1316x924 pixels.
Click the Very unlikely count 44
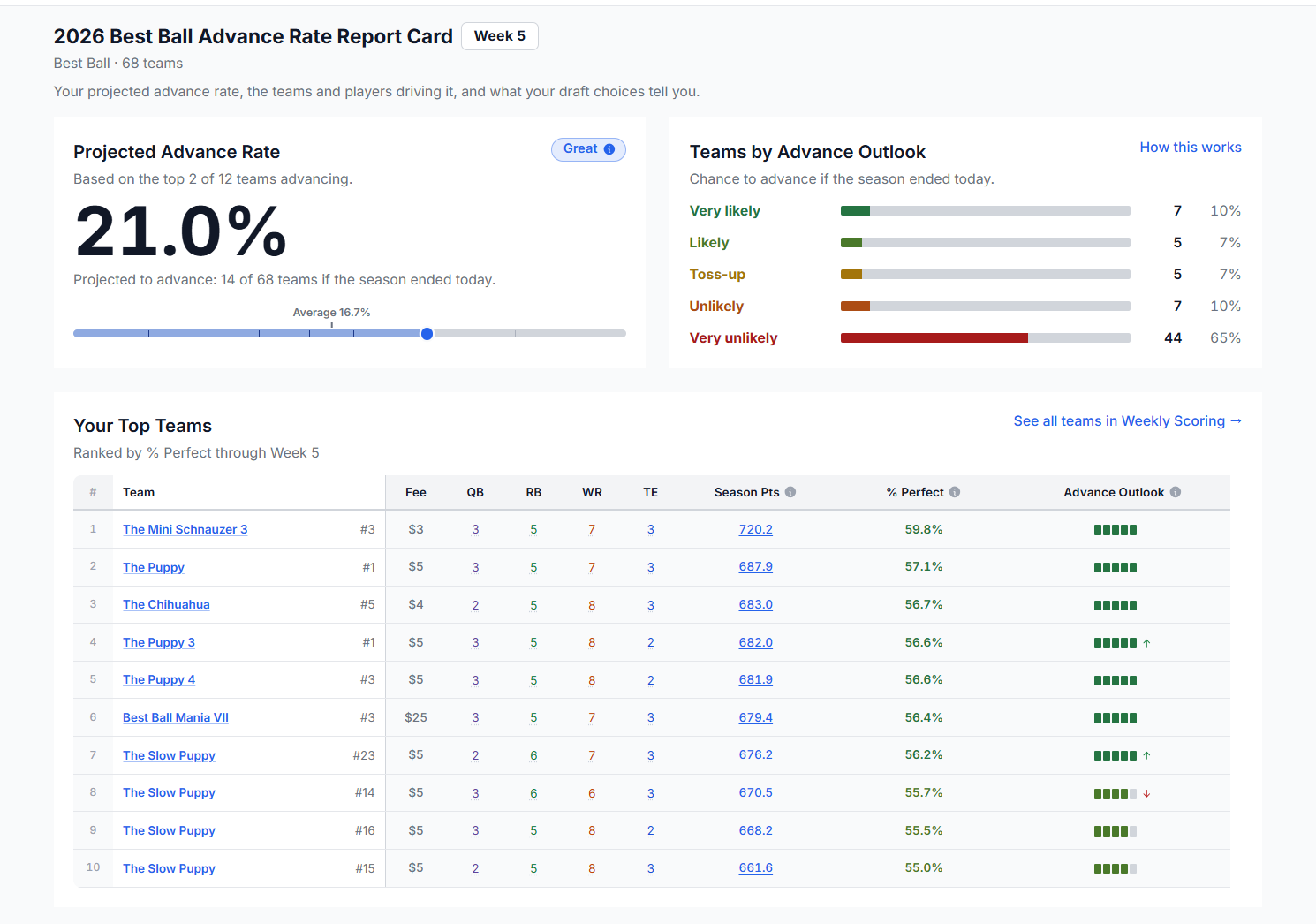tap(1173, 338)
